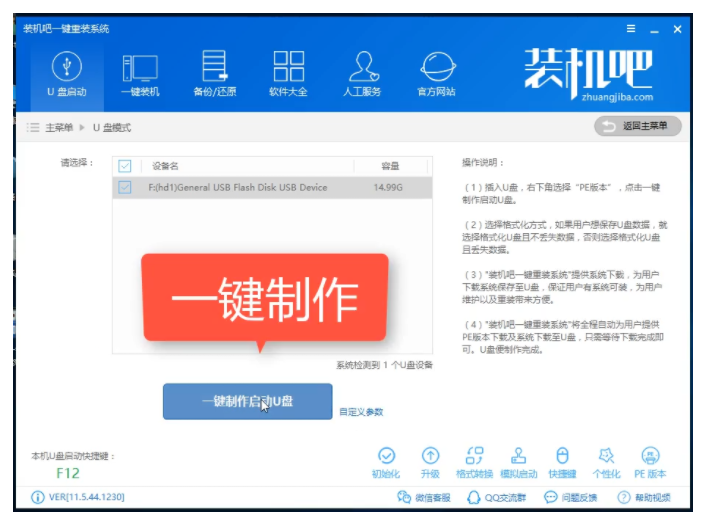704x524 pixels.
Task: Open the U盘启动 tab
Action: tap(66, 75)
